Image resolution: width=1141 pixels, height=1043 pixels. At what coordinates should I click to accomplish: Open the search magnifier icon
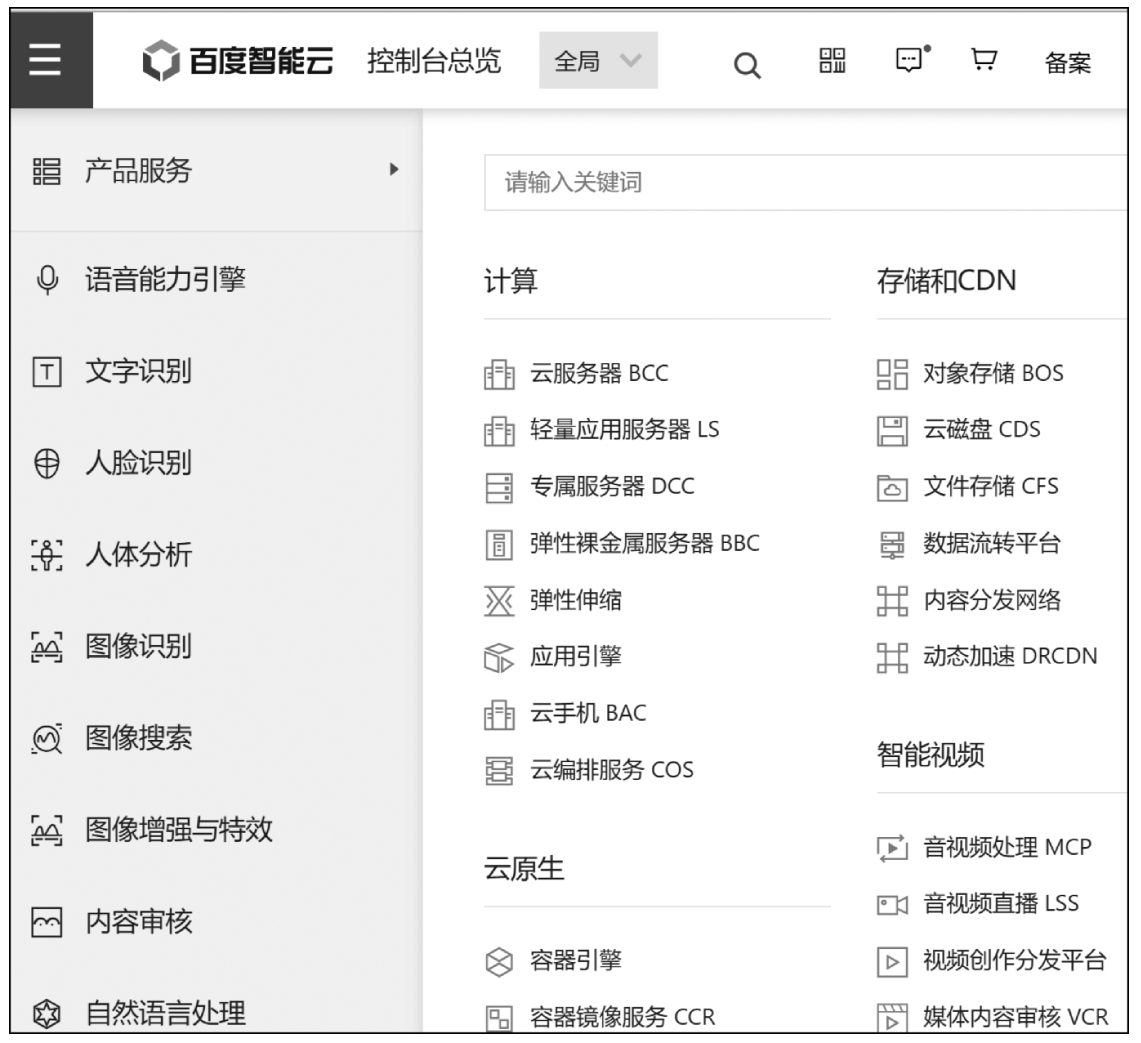(747, 66)
